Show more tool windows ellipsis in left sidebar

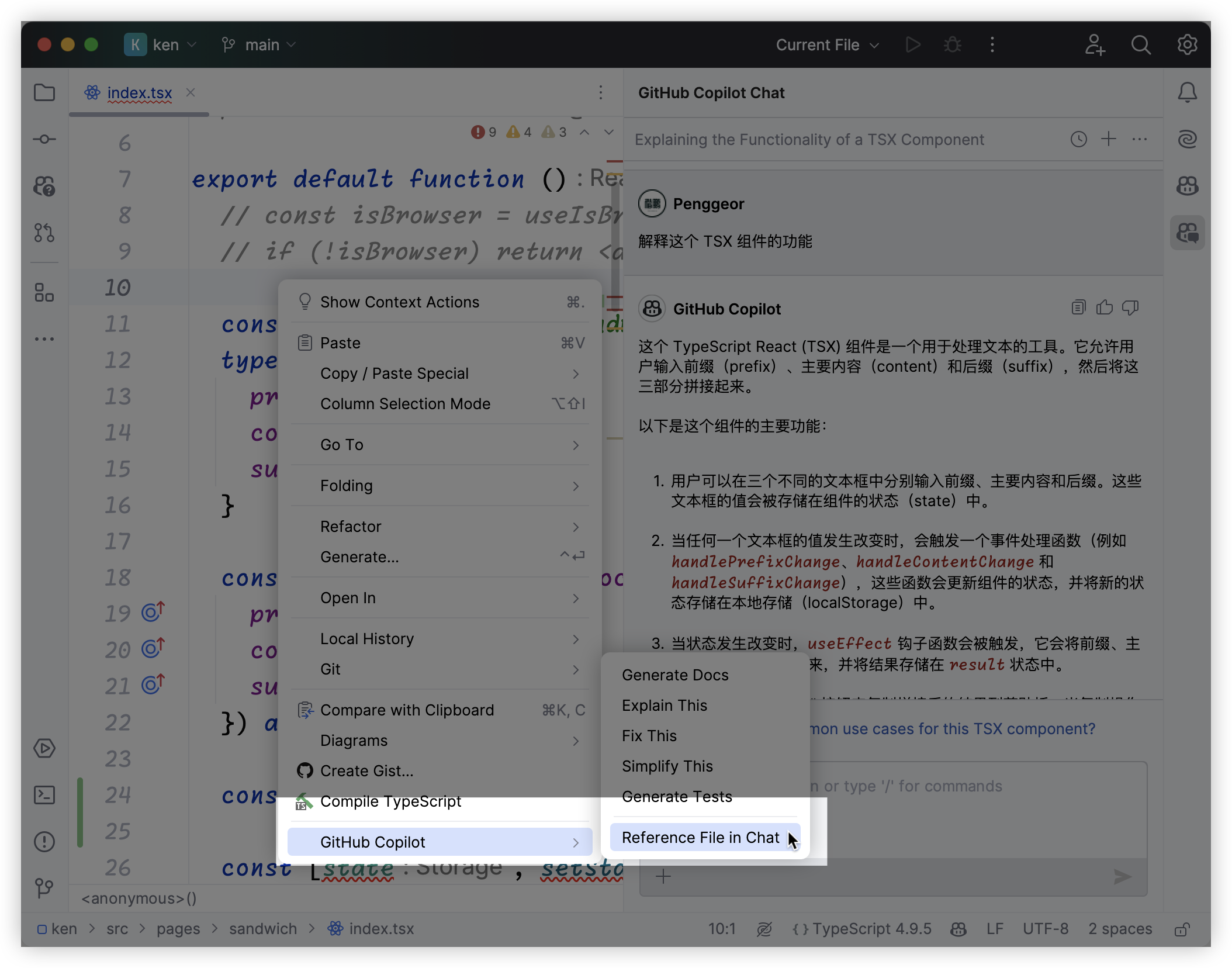click(x=44, y=339)
